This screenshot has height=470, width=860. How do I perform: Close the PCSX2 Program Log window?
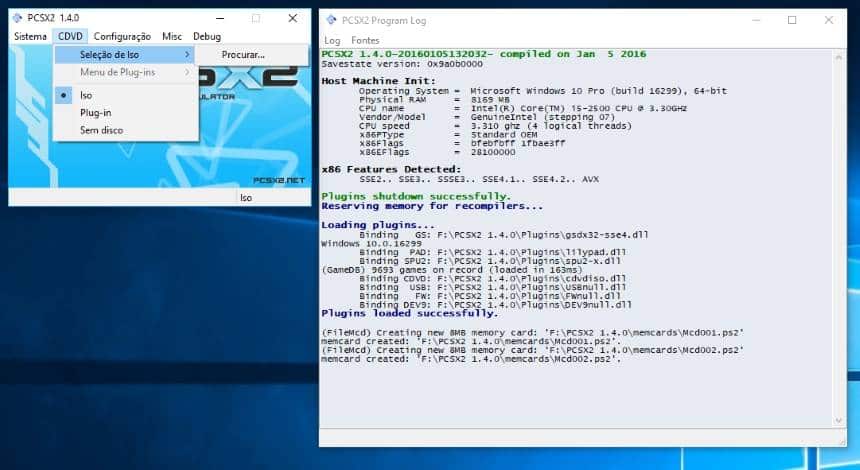tap(829, 20)
